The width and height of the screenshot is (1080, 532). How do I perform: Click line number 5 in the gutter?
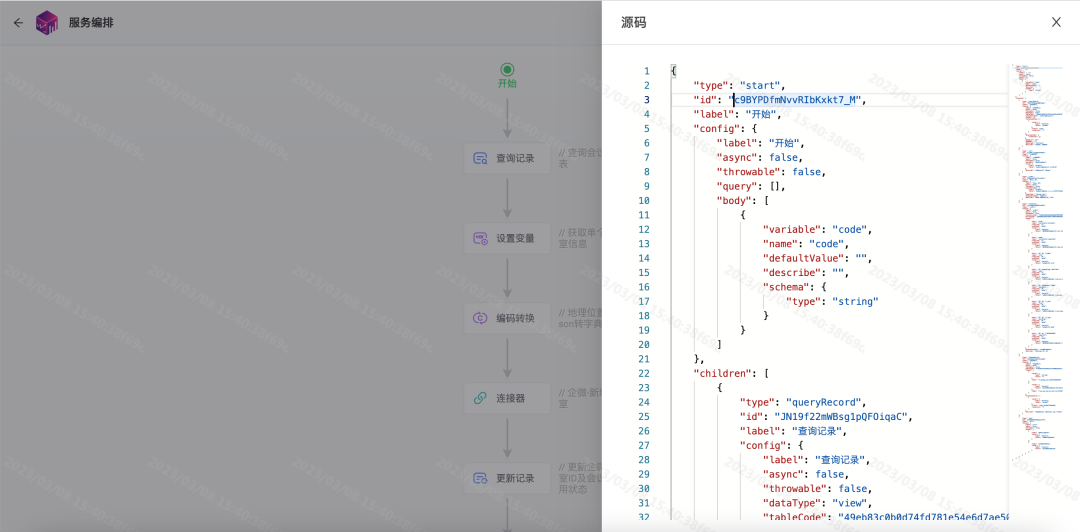click(646, 129)
